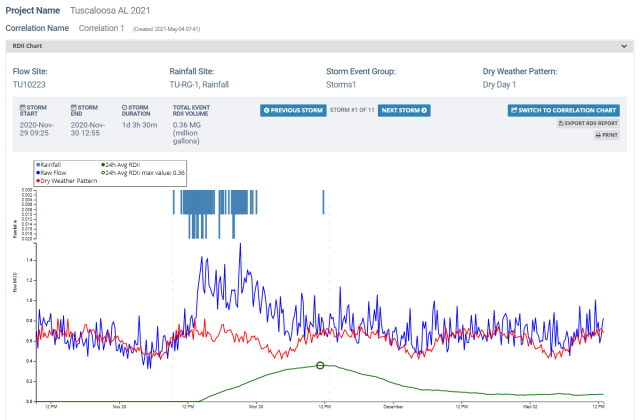Click the storm end date 2020-Nov-30 12:55

[x=88, y=129]
